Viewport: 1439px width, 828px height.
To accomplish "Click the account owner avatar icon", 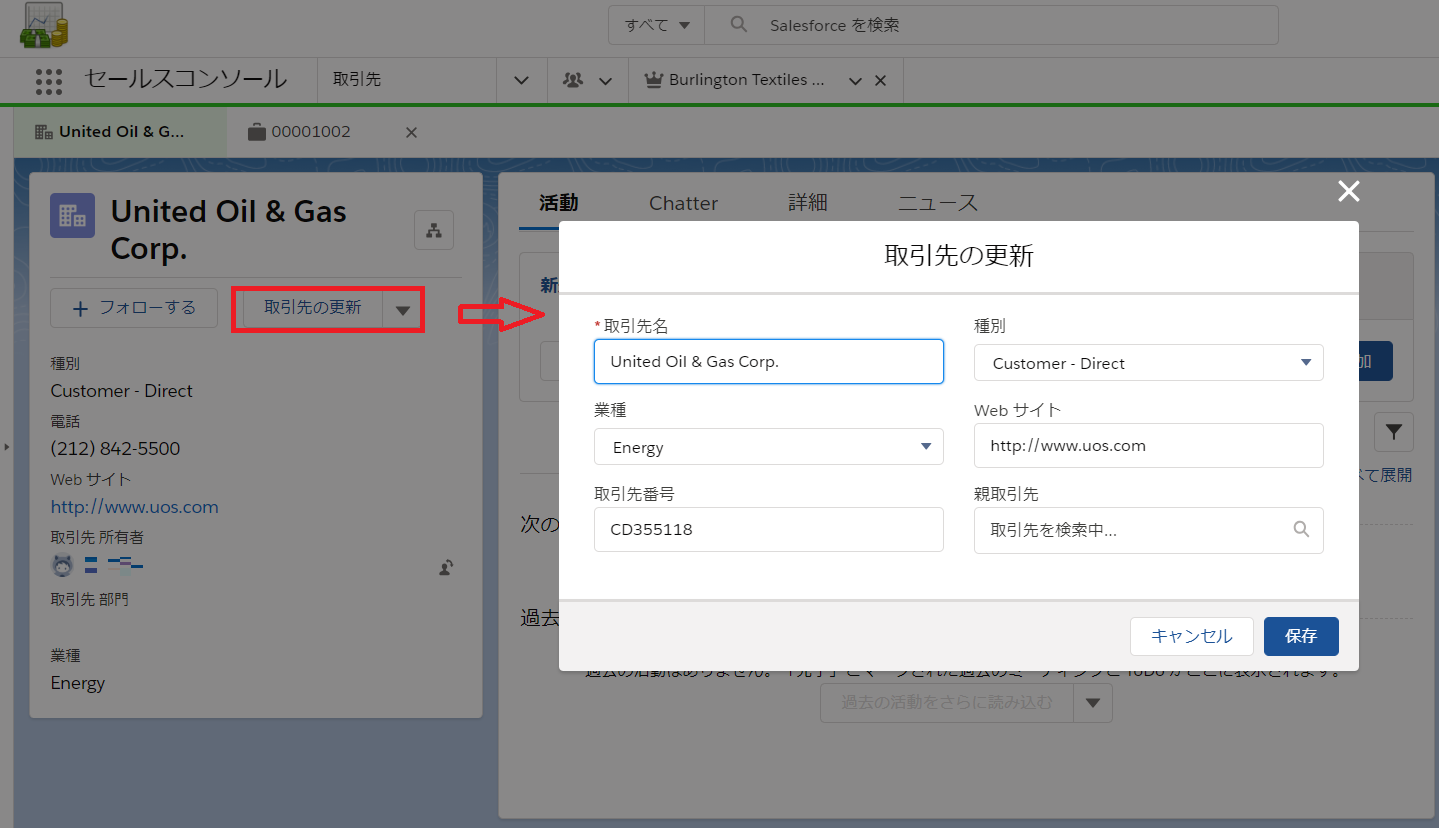I will point(62,566).
